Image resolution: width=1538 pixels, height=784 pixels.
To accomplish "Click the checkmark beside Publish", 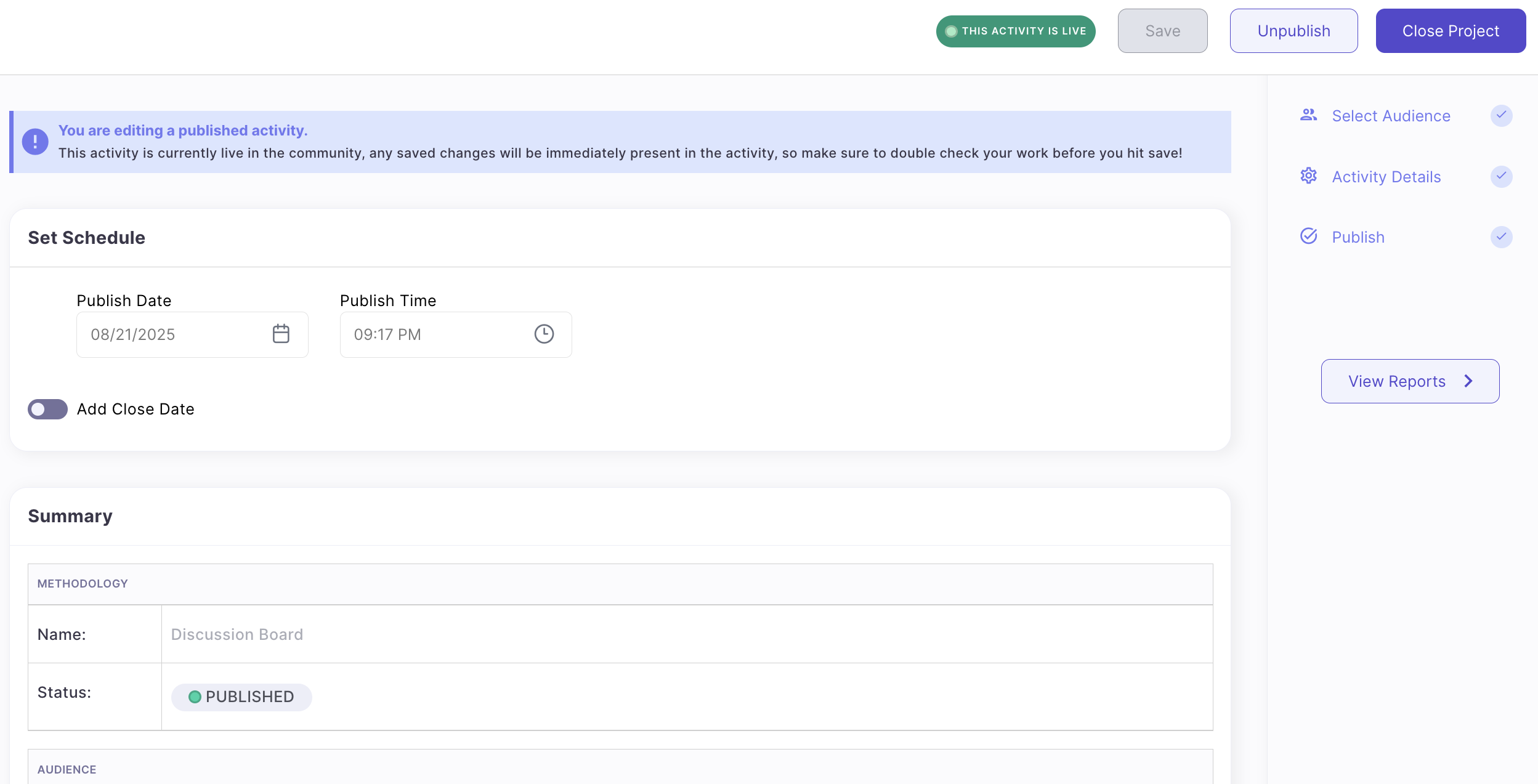I will tap(1502, 236).
